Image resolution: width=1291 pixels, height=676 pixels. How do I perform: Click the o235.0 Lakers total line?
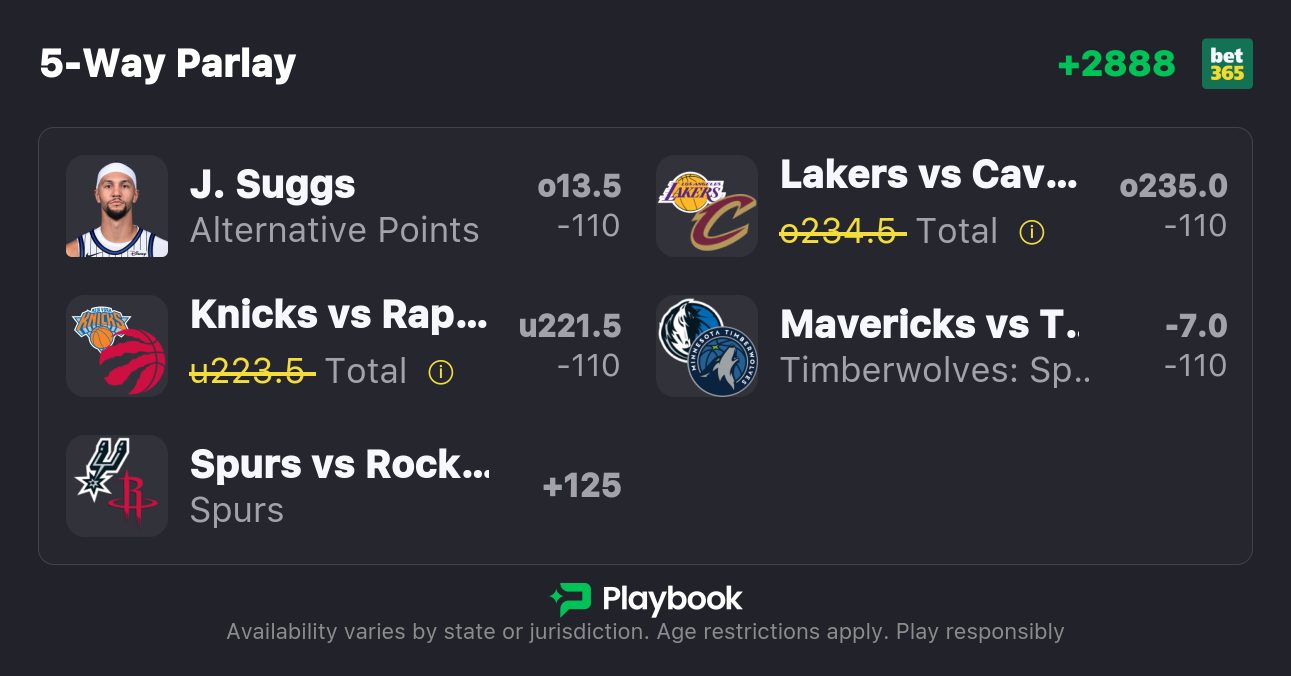1173,186
